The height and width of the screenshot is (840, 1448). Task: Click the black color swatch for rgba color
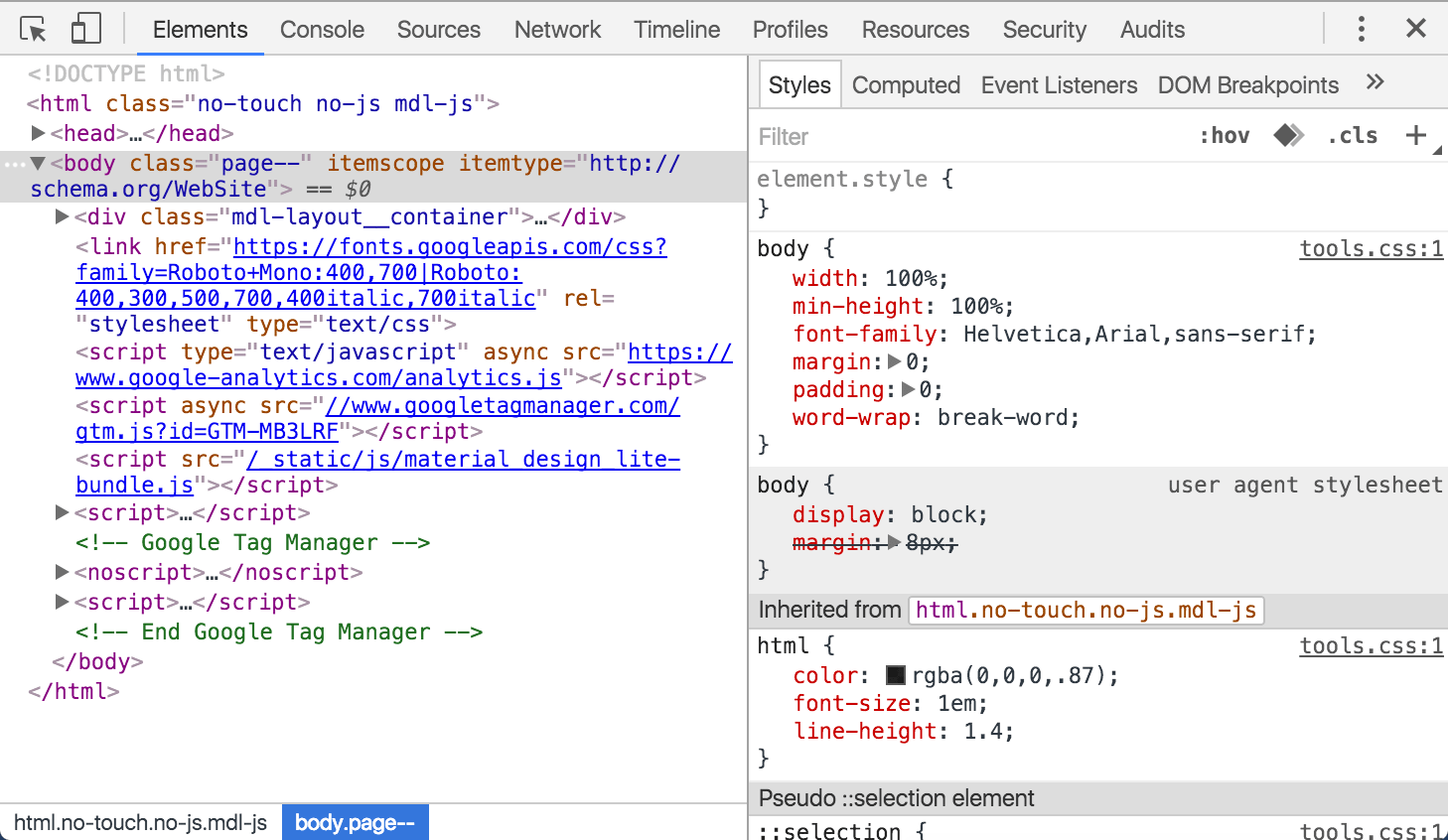[894, 675]
